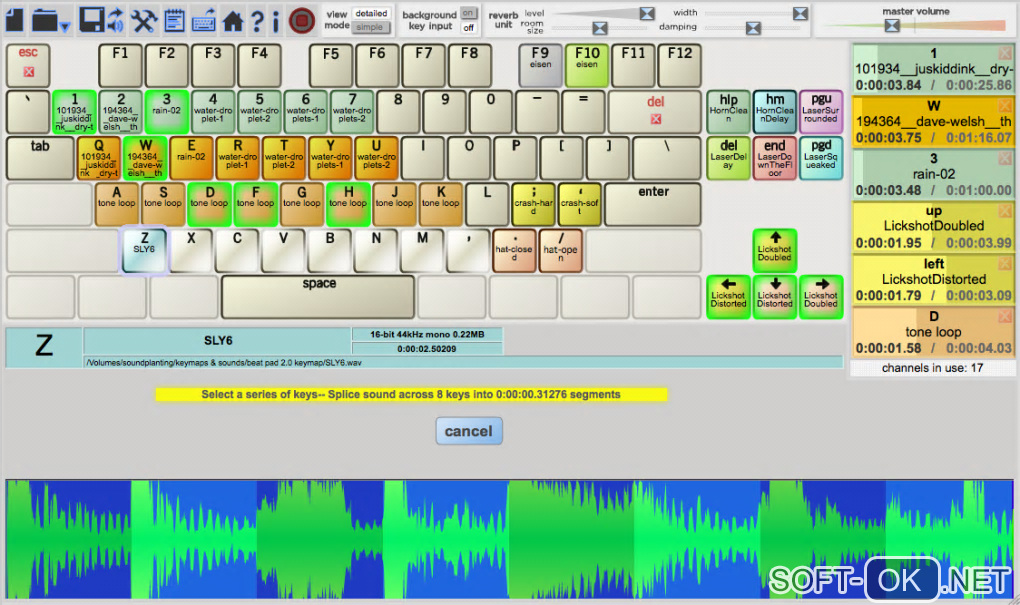Image resolution: width=1020 pixels, height=605 pixels.
Task: Select the pgu LaserSurrounded key
Action: tap(821, 112)
